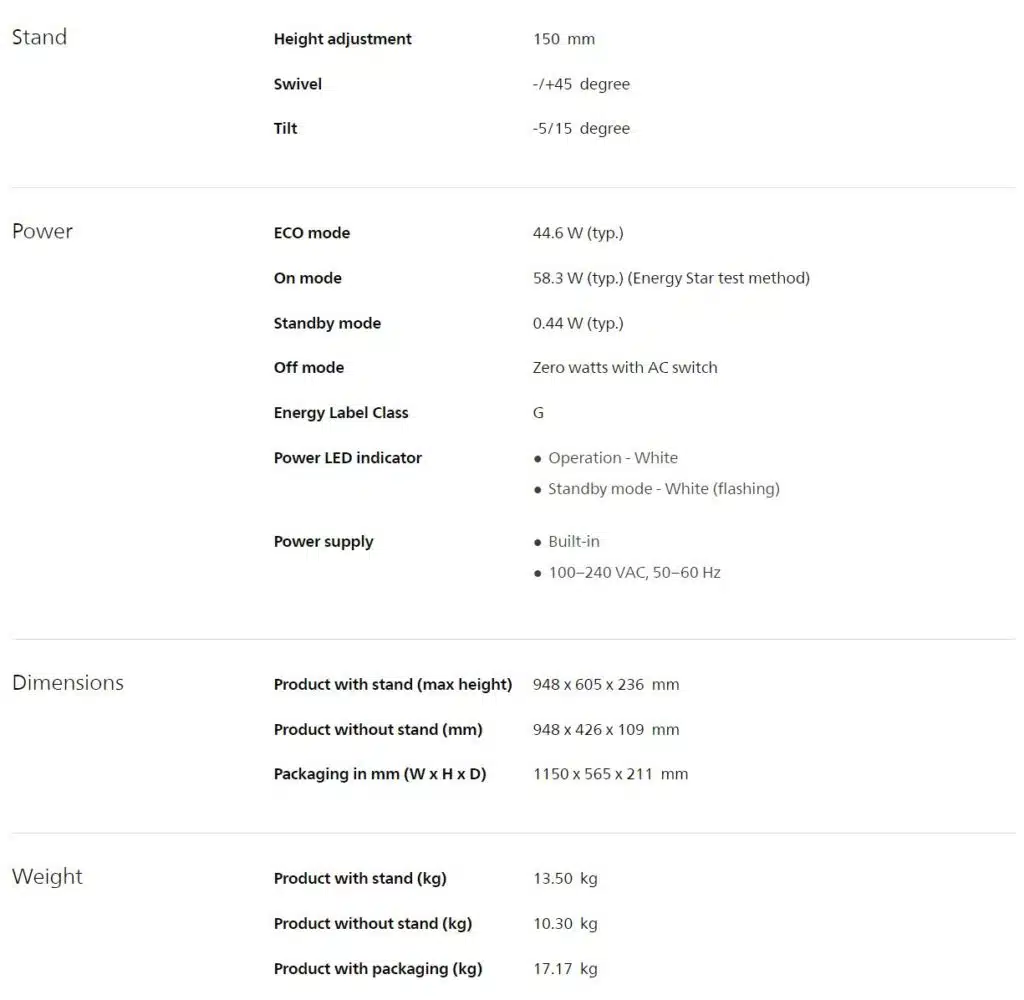This screenshot has width=1024, height=1000.
Task: Click the Swivel spec label
Action: click(297, 84)
